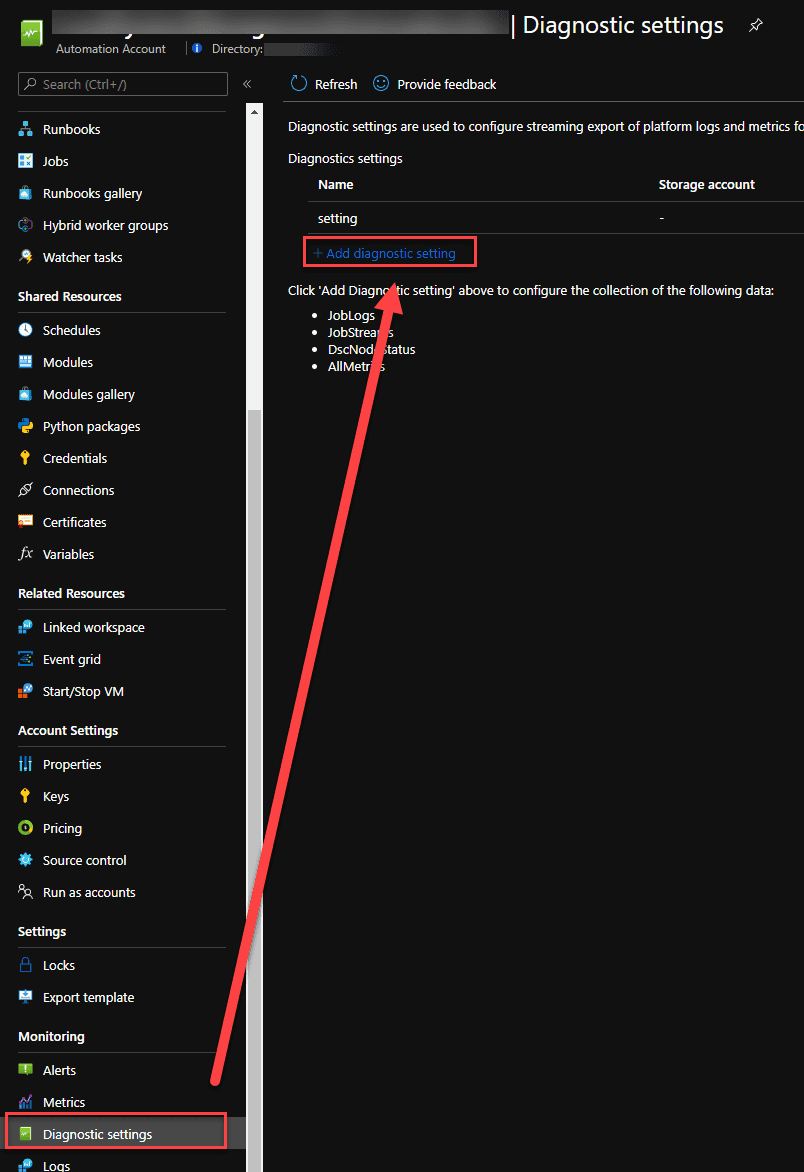
Task: Click the Credentials key icon
Action: (x=25, y=458)
